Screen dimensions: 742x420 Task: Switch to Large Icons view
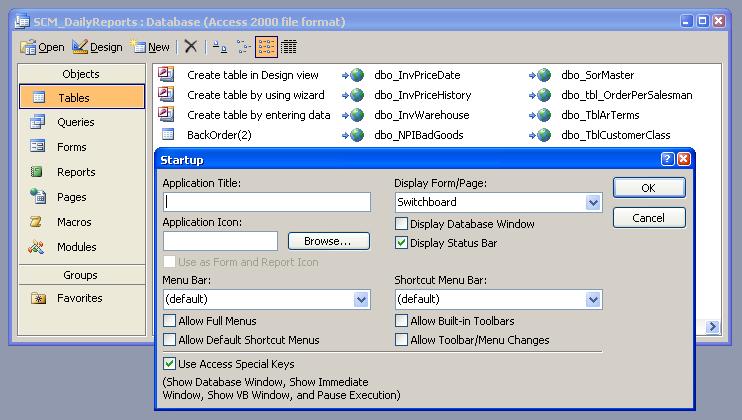[218, 47]
